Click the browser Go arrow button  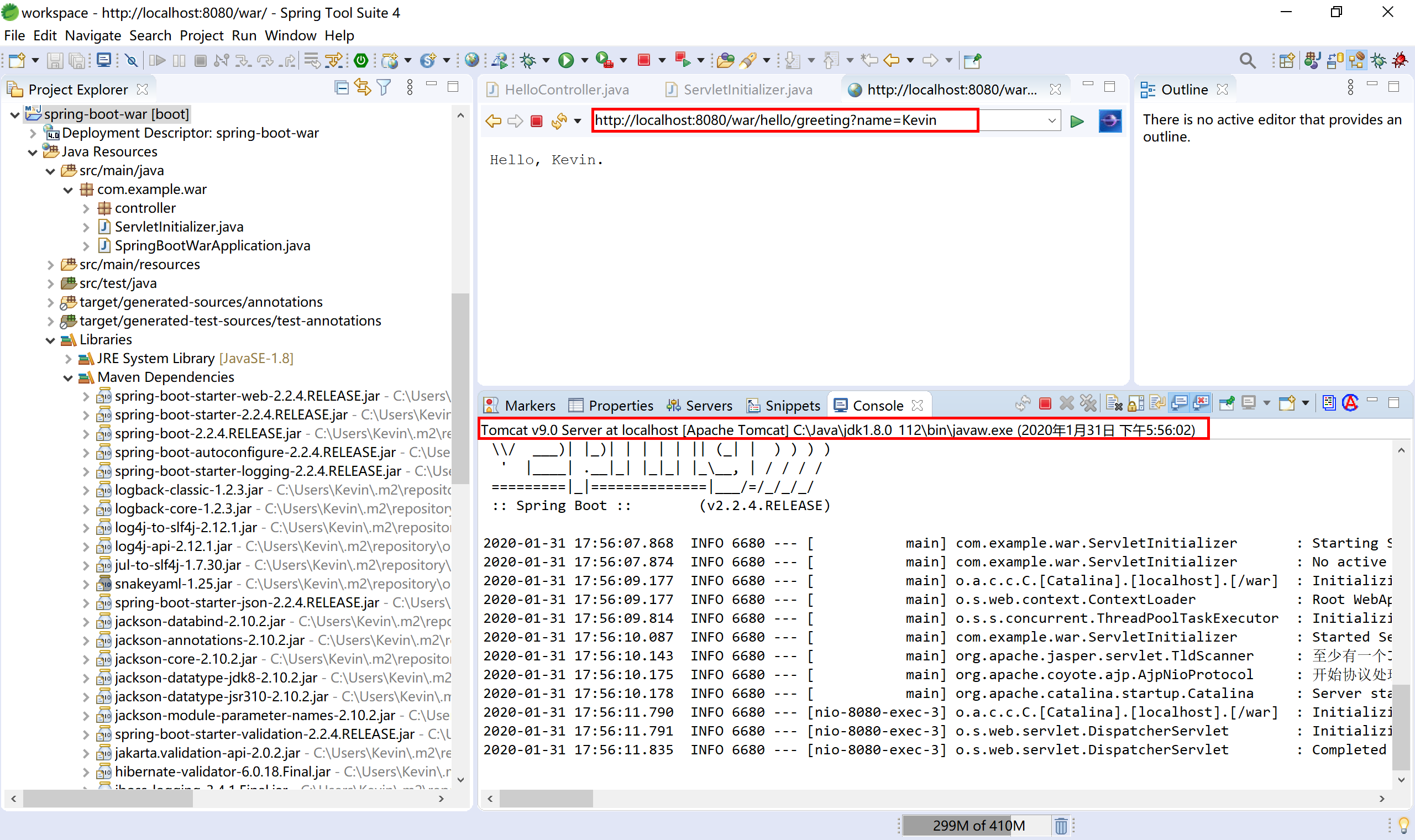(x=1077, y=121)
